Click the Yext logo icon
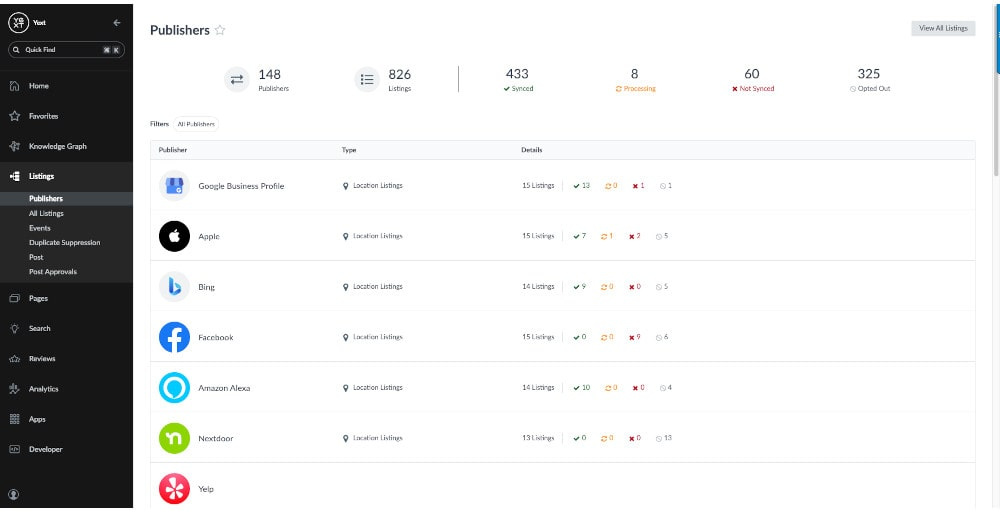This screenshot has width=1000, height=511. (18, 23)
